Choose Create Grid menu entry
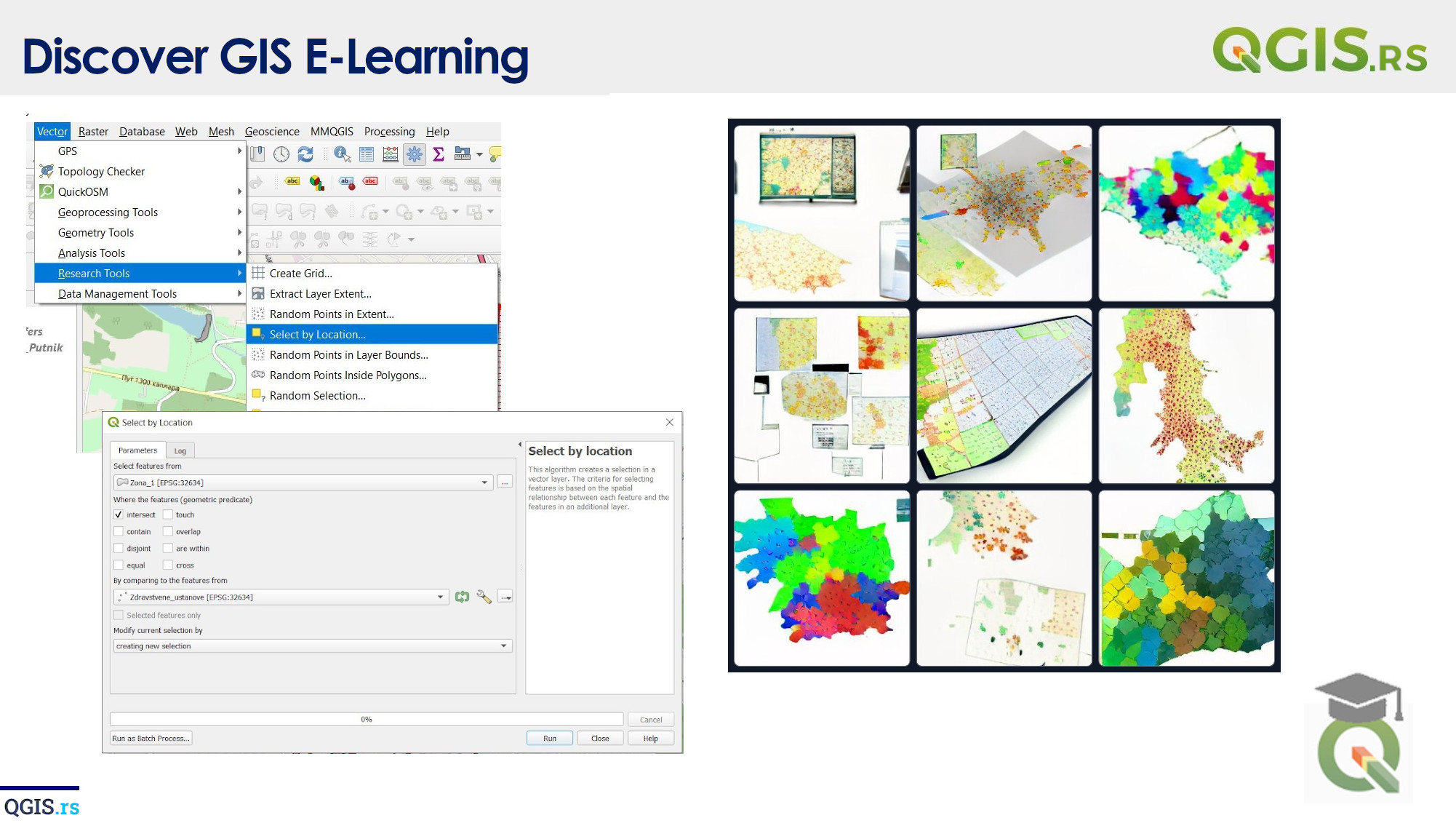The image size is (1456, 823). point(372,273)
